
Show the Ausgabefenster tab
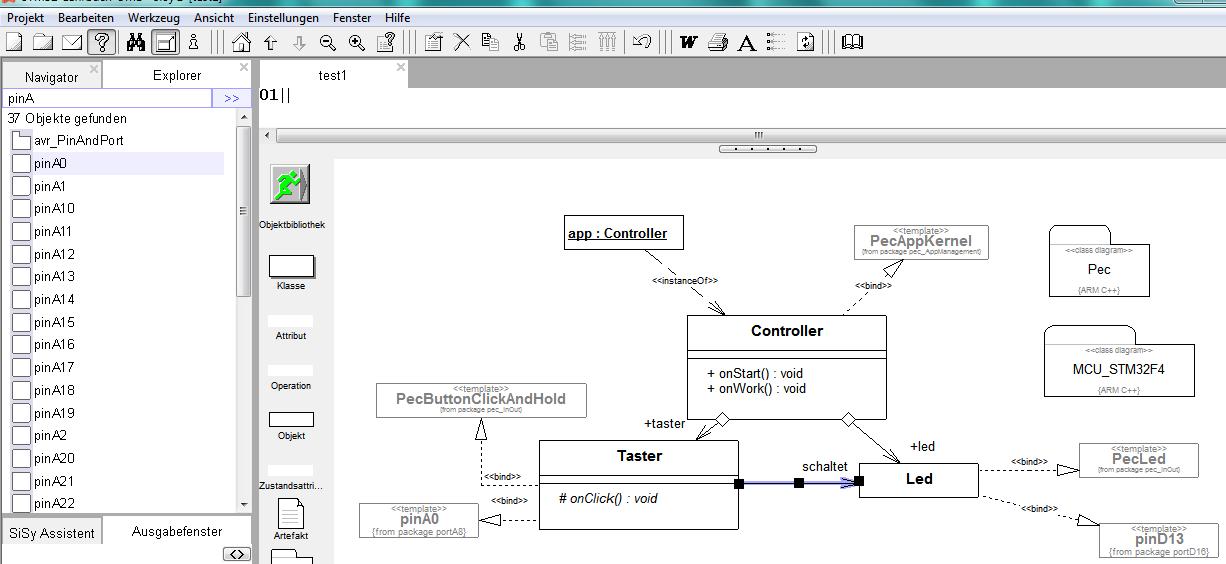177,532
